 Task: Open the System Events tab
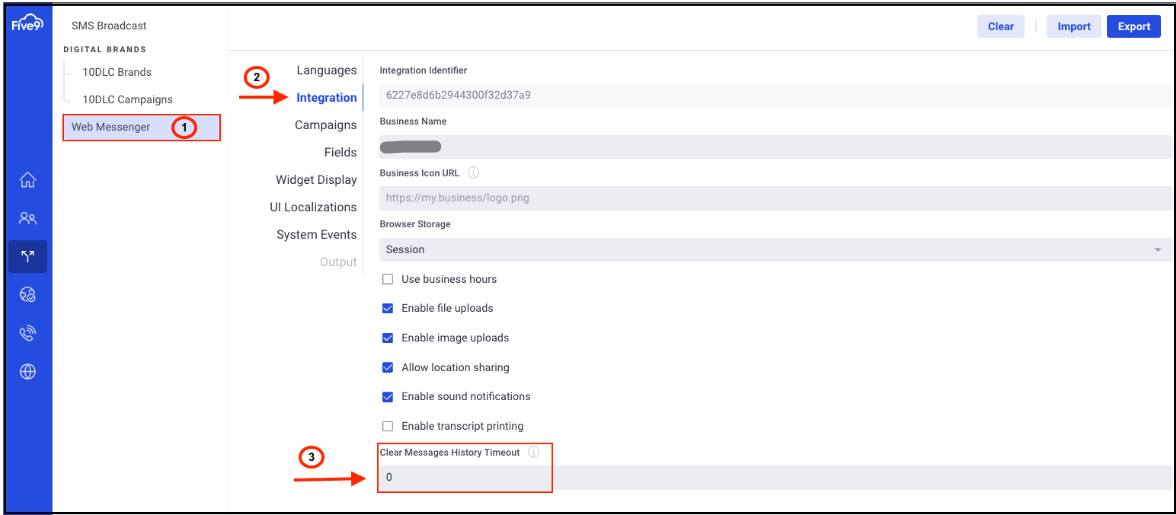click(x=316, y=235)
